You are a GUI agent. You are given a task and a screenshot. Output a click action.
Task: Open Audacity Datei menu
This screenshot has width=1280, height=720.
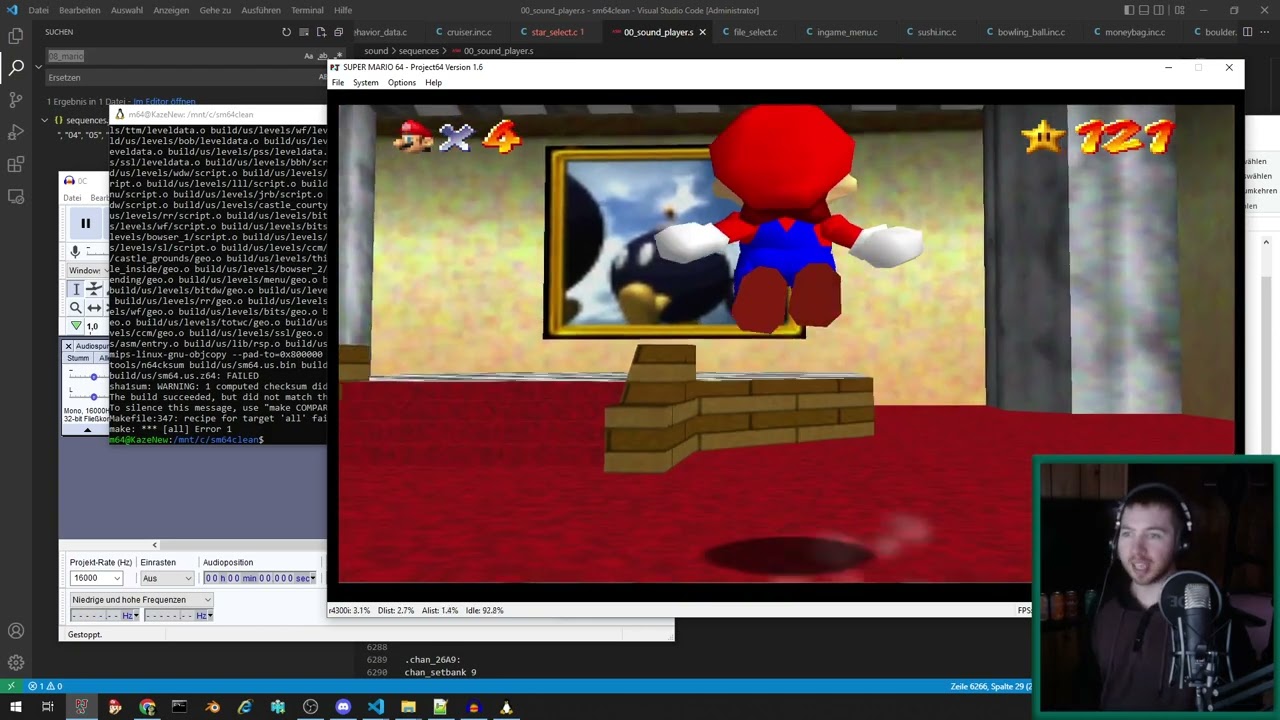pos(72,197)
